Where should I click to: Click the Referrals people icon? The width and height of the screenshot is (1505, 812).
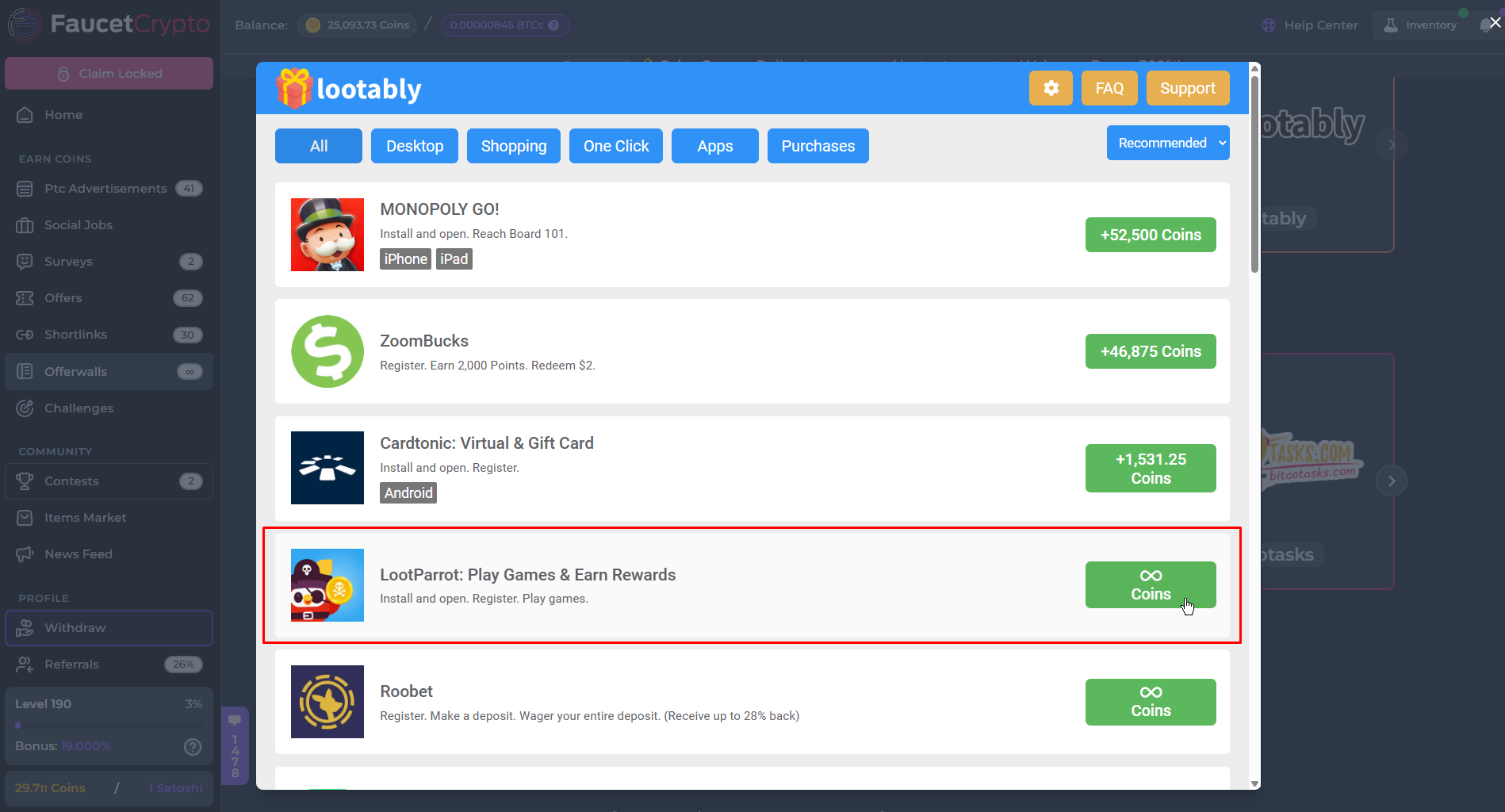coord(25,665)
